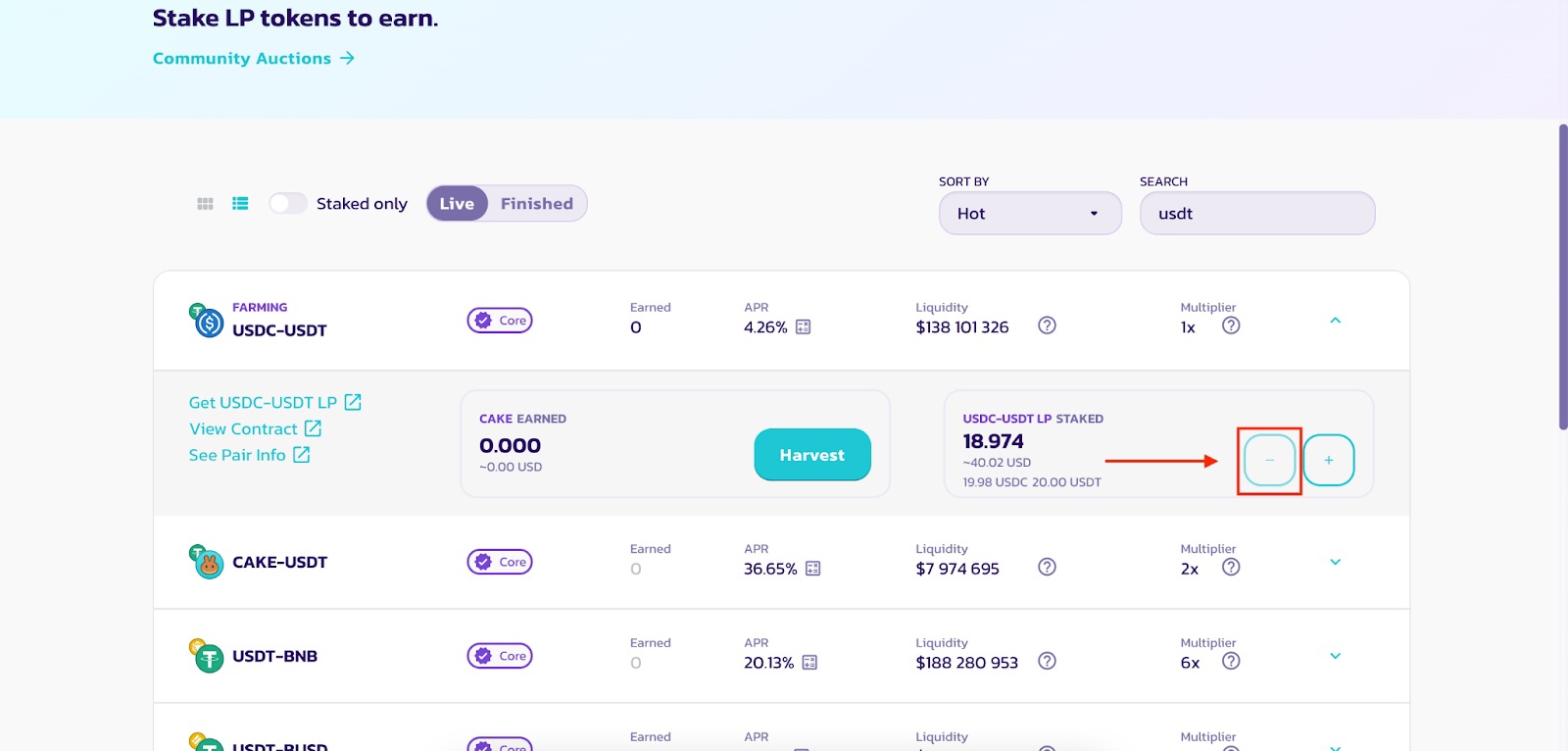Show liquidity help for USDT-BNB
This screenshot has height=751, width=1568.
click(x=1047, y=661)
